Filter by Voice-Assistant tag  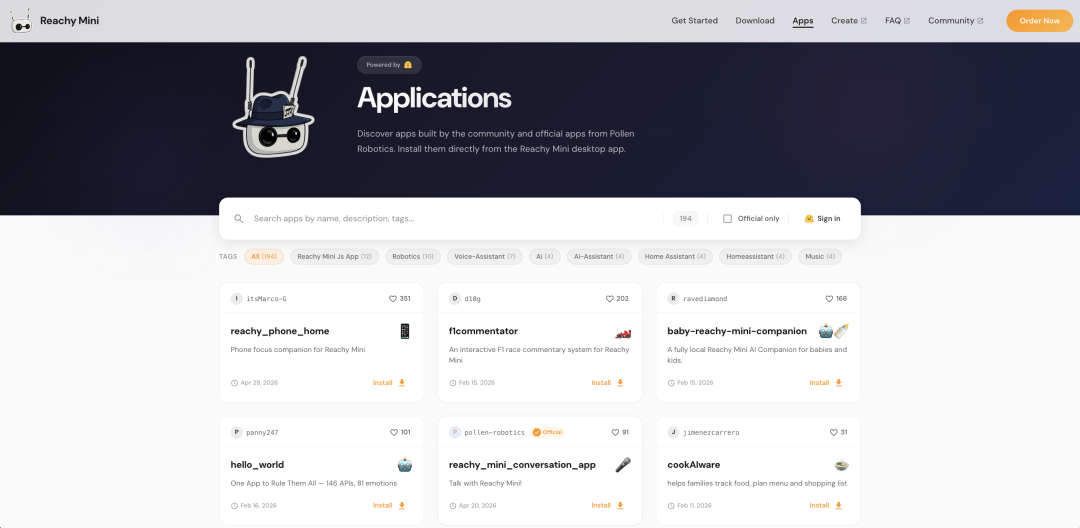[x=484, y=256]
